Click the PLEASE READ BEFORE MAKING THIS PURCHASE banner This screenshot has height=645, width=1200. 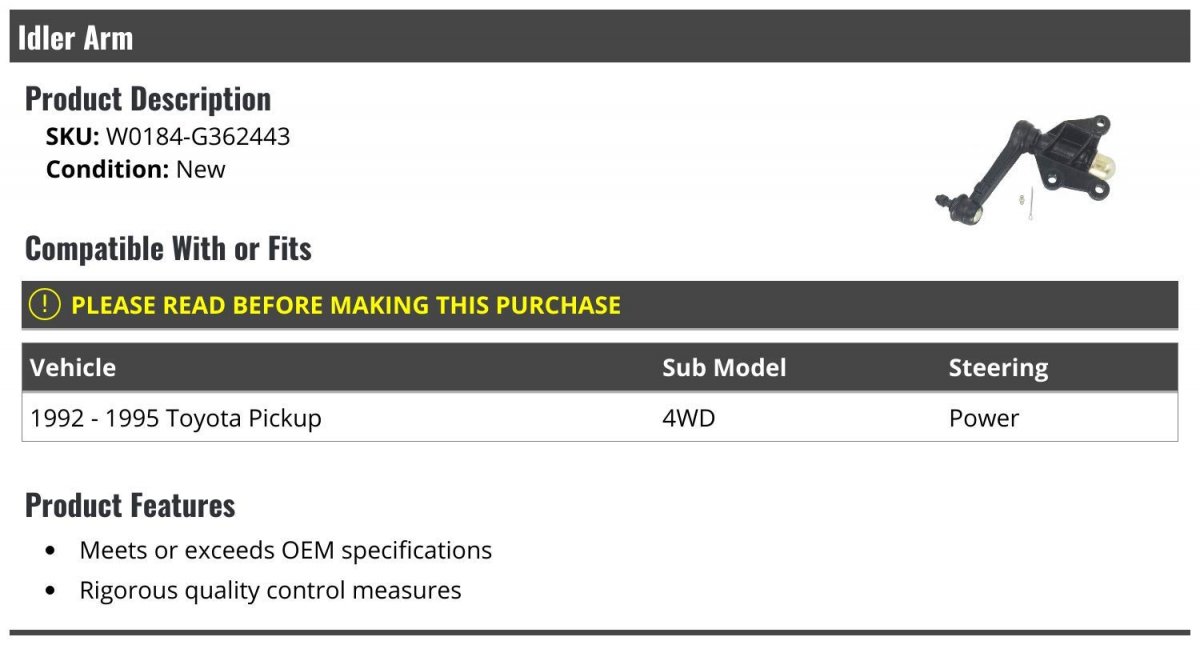pyautogui.click(x=600, y=305)
